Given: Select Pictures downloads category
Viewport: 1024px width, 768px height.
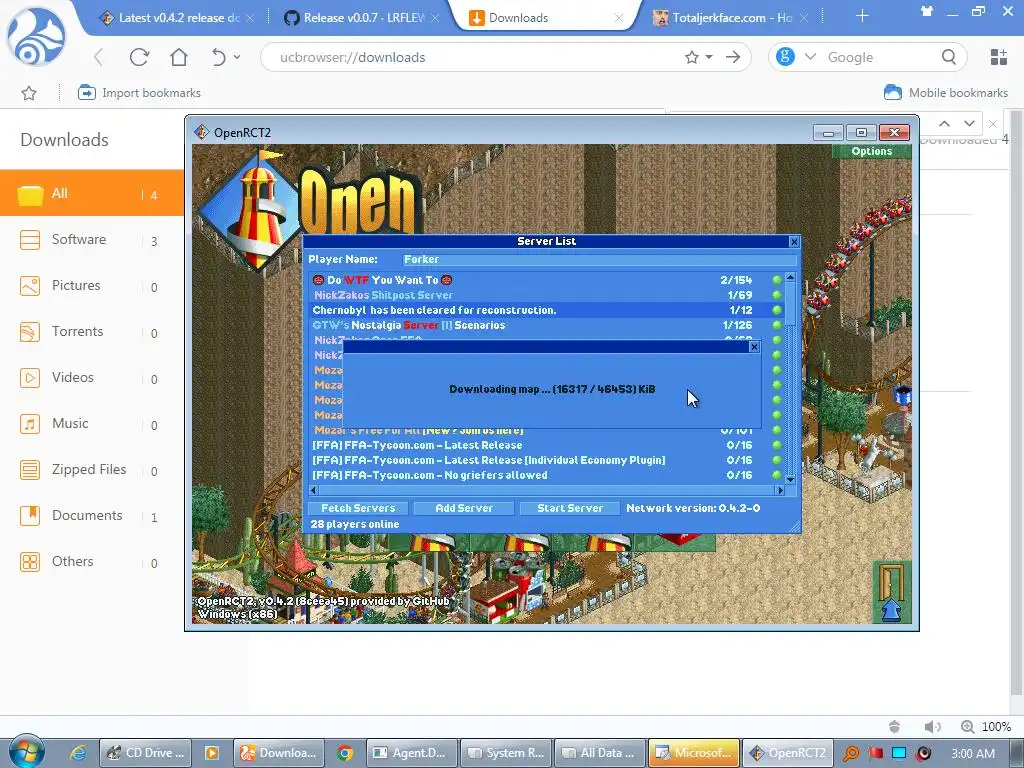Looking at the screenshot, I should (x=91, y=286).
